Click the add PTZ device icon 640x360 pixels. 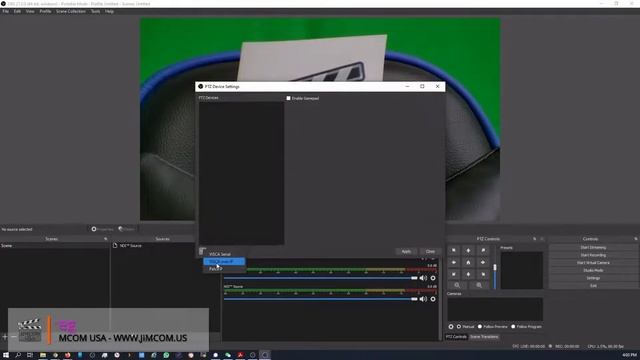point(202,251)
